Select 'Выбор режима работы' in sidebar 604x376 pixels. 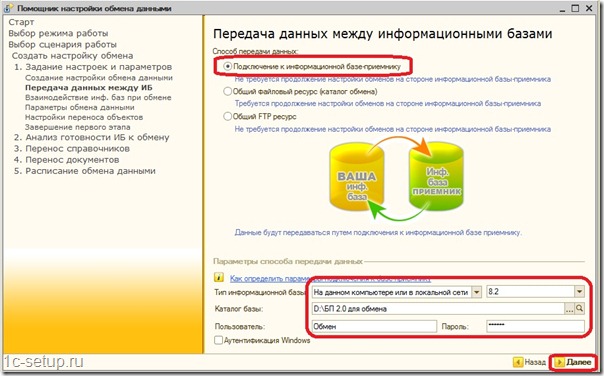pos(58,33)
